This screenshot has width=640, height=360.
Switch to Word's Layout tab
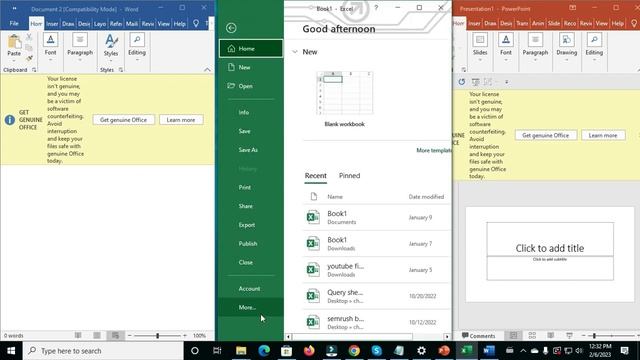(100, 24)
